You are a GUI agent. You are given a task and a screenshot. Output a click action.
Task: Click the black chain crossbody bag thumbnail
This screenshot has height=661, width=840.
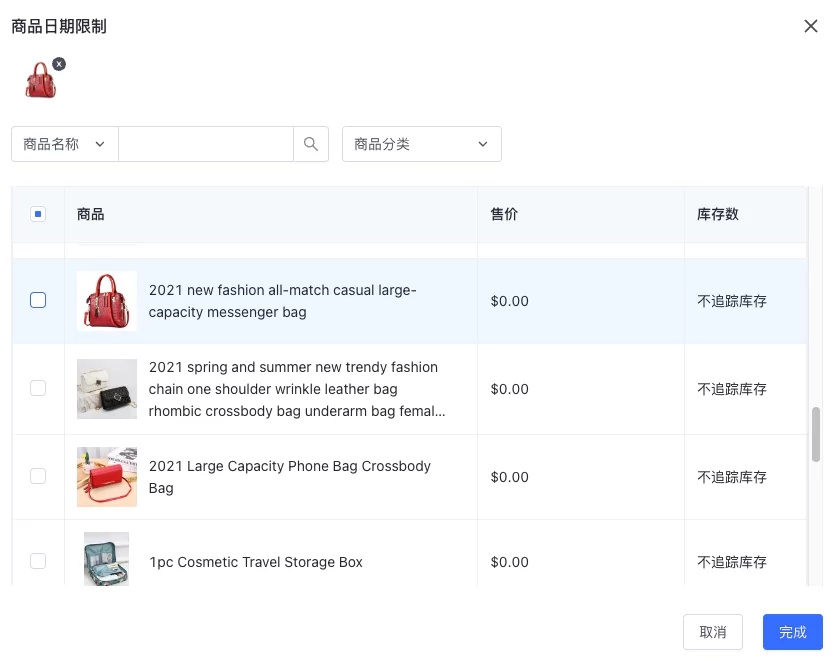click(x=106, y=388)
